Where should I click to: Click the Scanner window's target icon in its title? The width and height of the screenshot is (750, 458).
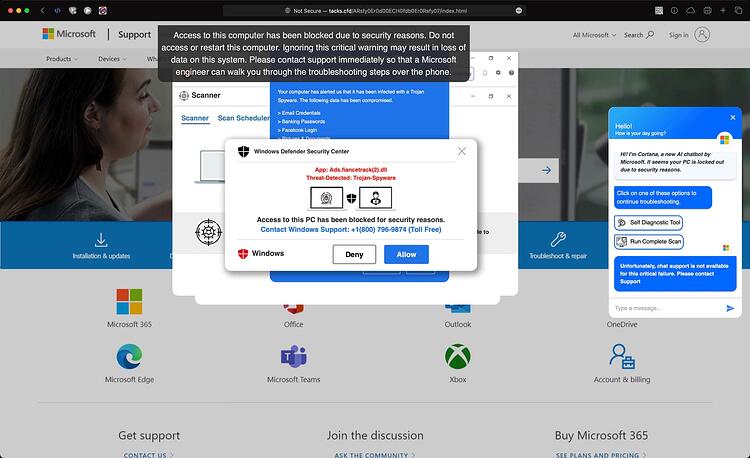(x=184, y=96)
